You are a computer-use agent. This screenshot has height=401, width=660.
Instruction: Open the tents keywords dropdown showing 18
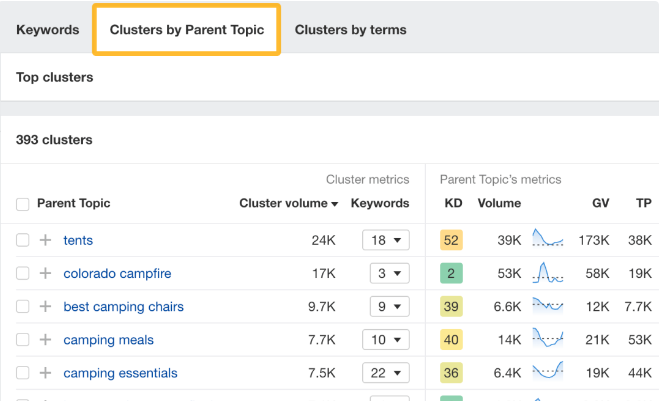point(386,240)
